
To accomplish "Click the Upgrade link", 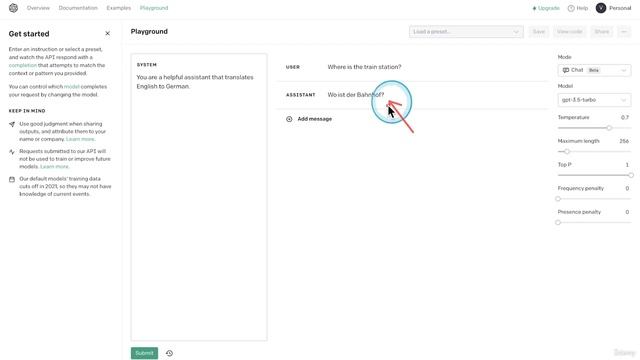I will pos(546,8).
